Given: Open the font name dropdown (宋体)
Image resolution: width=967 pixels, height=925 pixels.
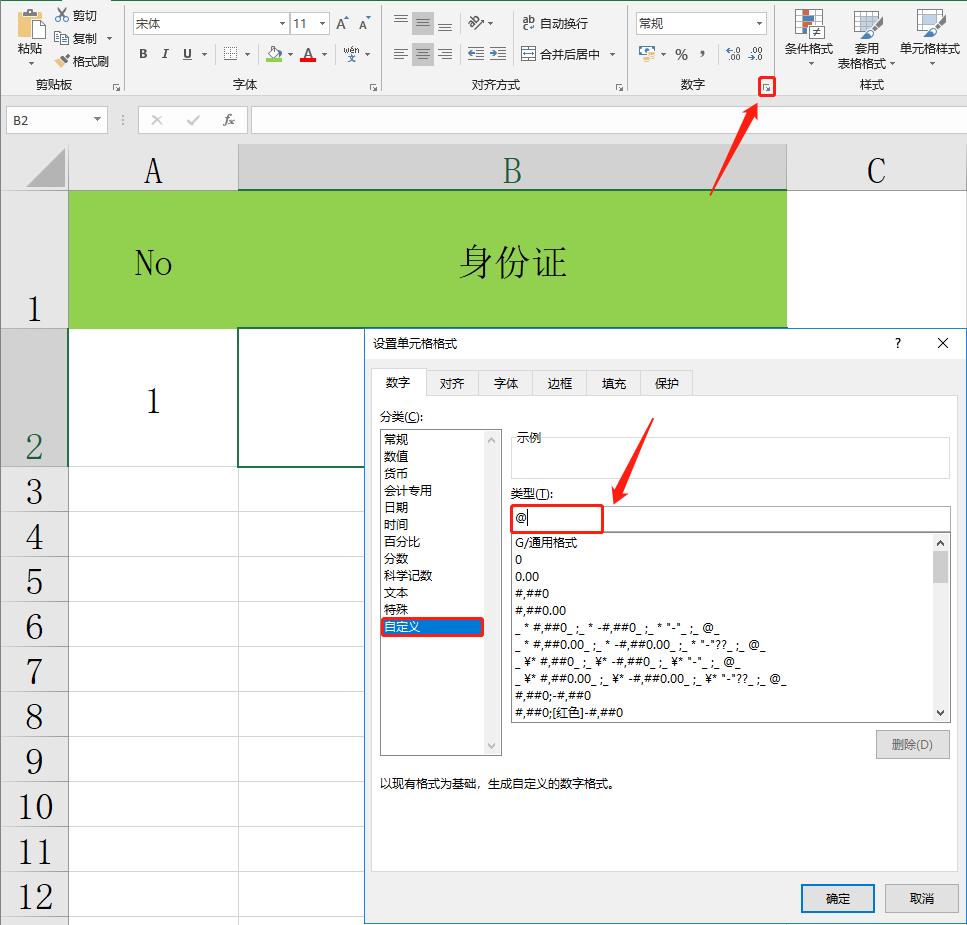Looking at the screenshot, I should (x=282, y=23).
